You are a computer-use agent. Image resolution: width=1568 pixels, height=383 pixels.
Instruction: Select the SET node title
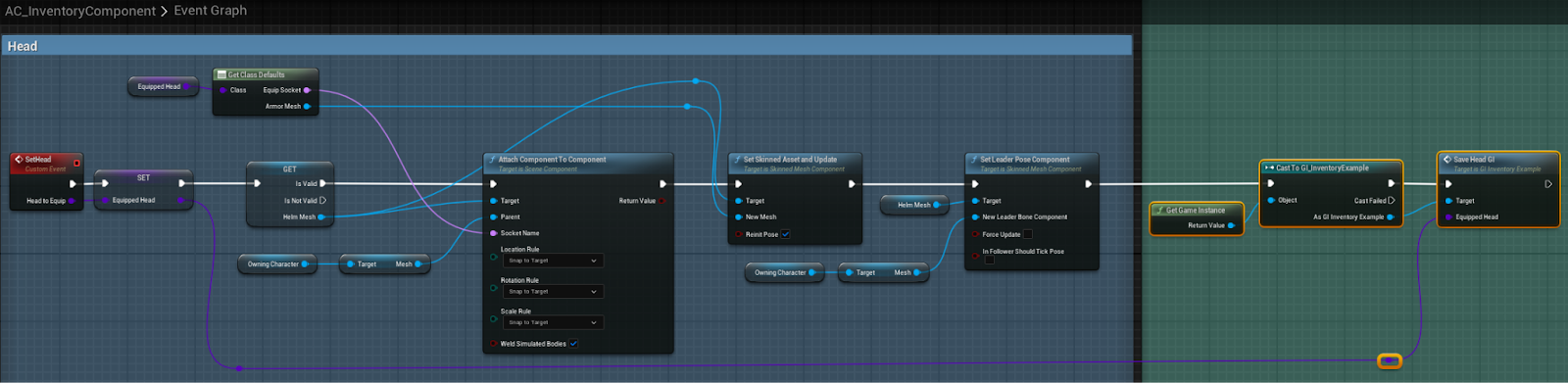click(x=144, y=177)
